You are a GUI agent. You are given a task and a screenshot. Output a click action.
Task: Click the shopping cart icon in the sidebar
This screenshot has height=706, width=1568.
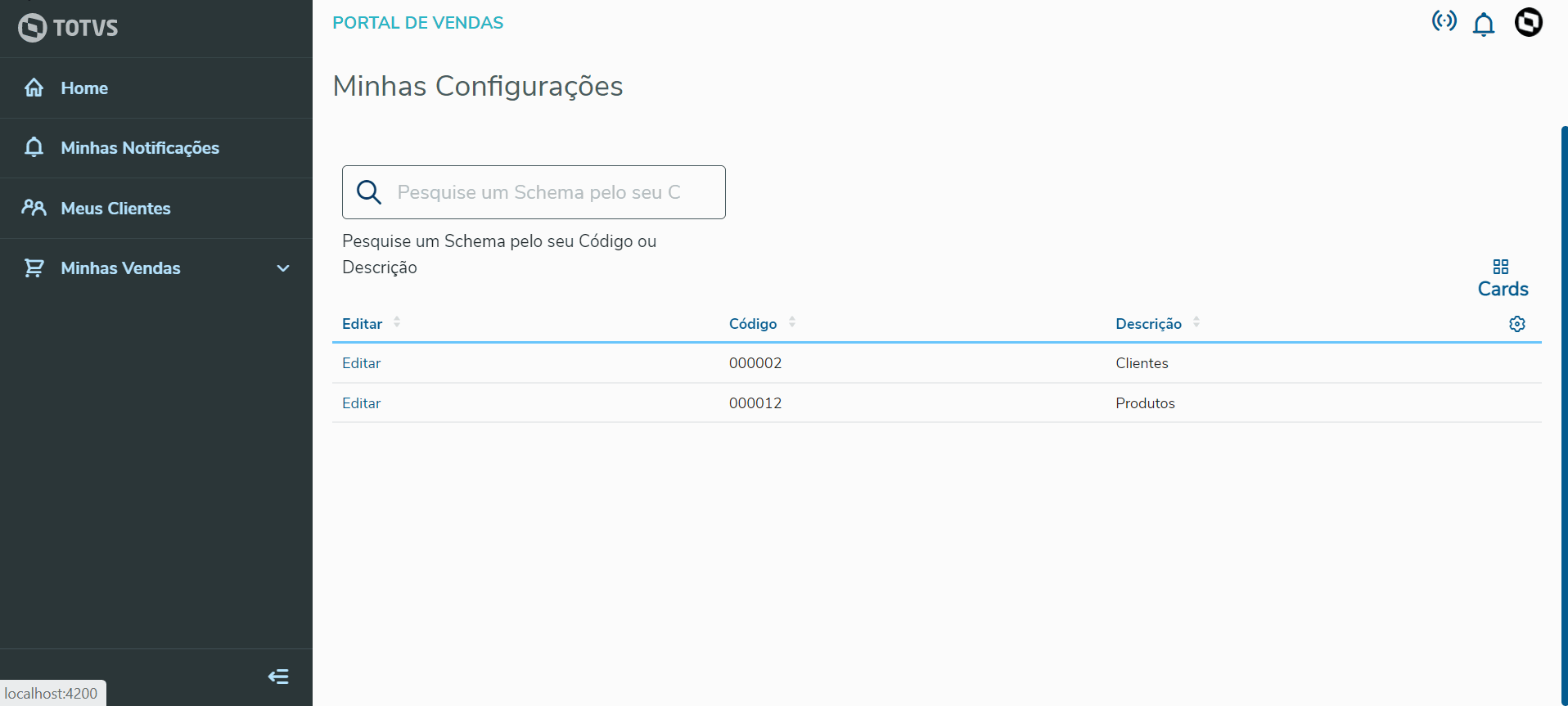click(34, 268)
